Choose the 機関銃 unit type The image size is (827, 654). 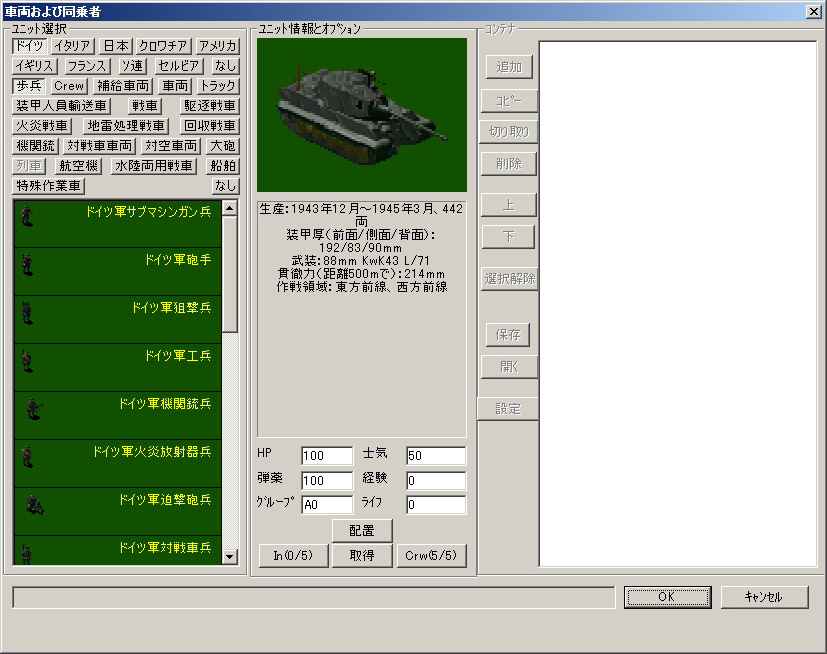point(35,146)
